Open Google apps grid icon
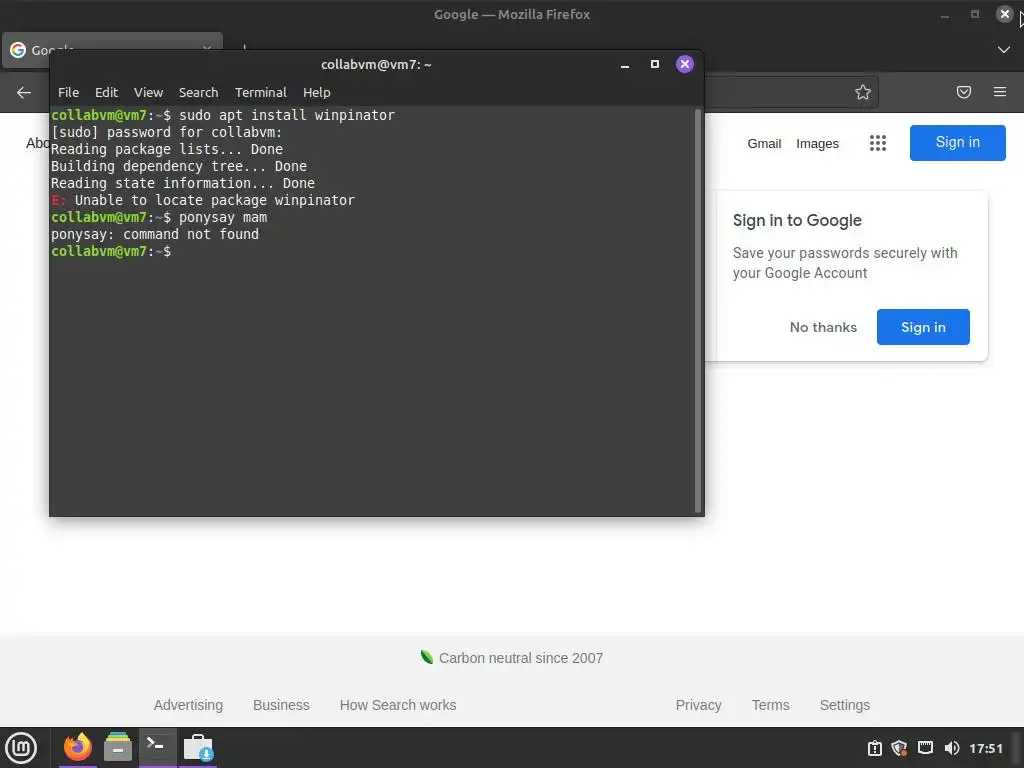The width and height of the screenshot is (1024, 768). point(878,143)
